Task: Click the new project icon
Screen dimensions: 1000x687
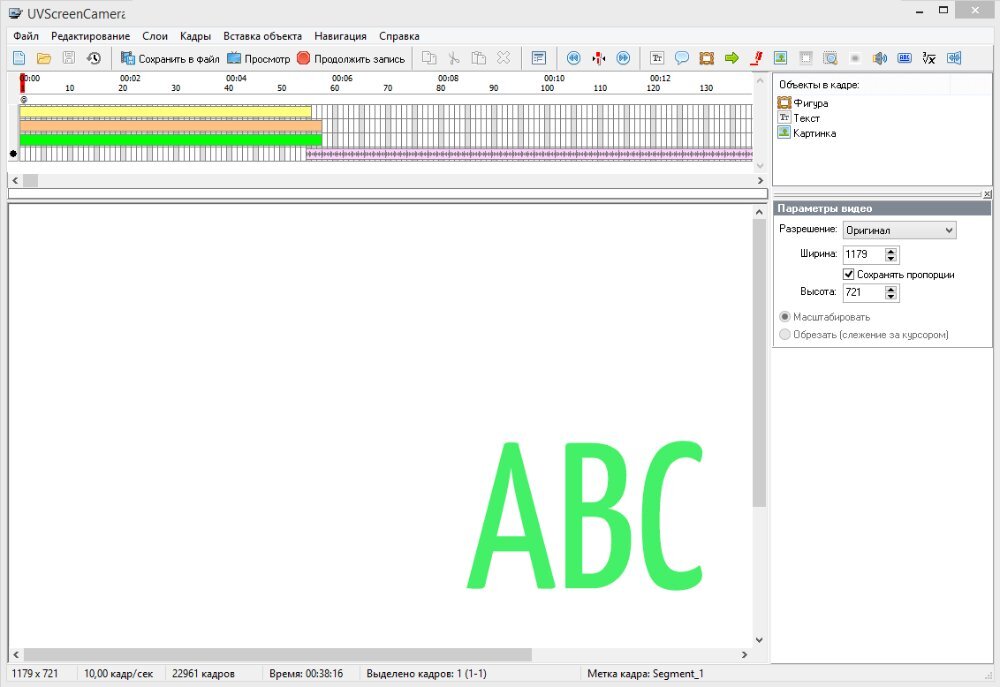Action: click(x=19, y=58)
